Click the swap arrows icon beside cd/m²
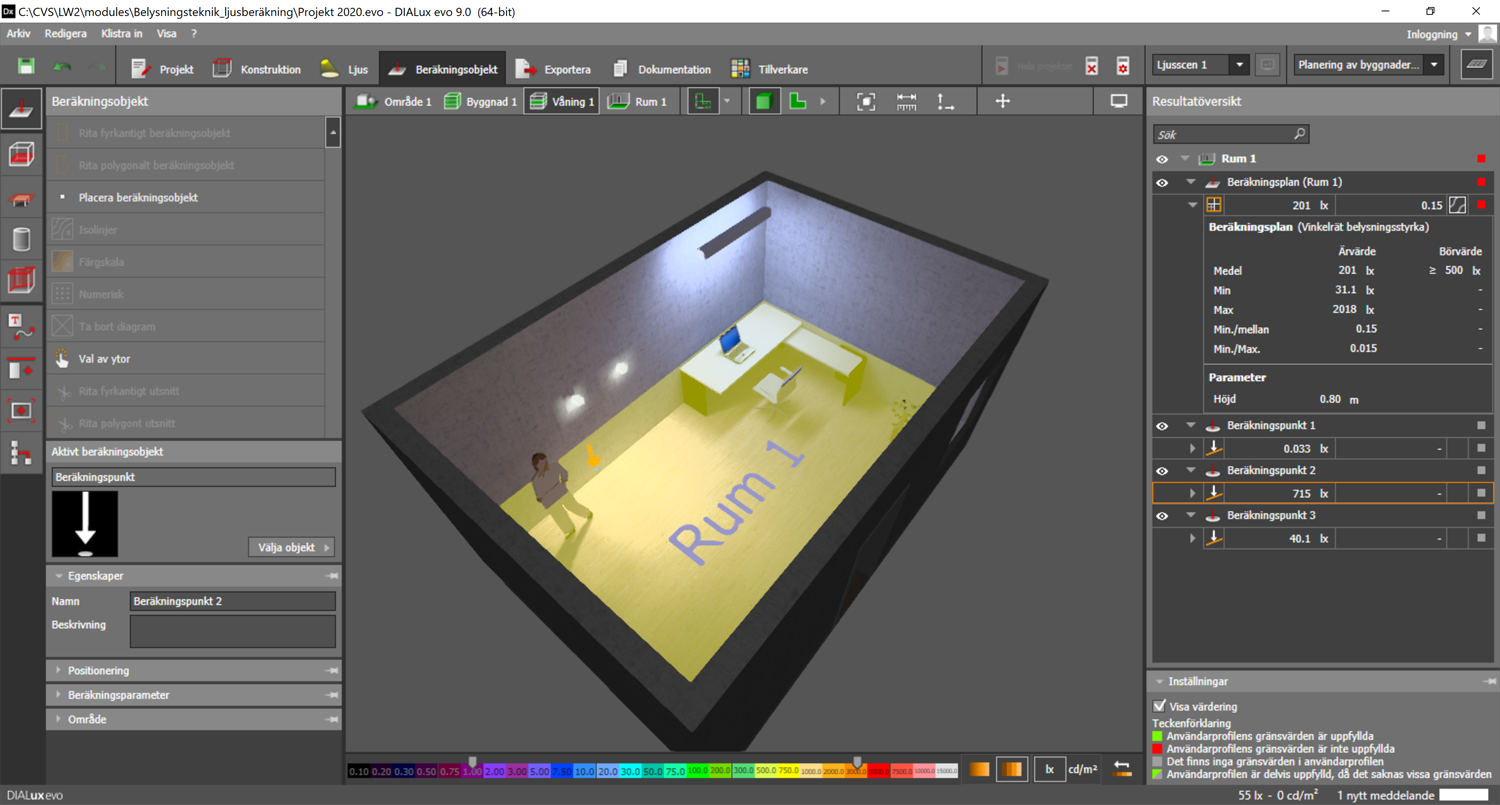Screen dimensions: 1500x805 [x=1122, y=769]
